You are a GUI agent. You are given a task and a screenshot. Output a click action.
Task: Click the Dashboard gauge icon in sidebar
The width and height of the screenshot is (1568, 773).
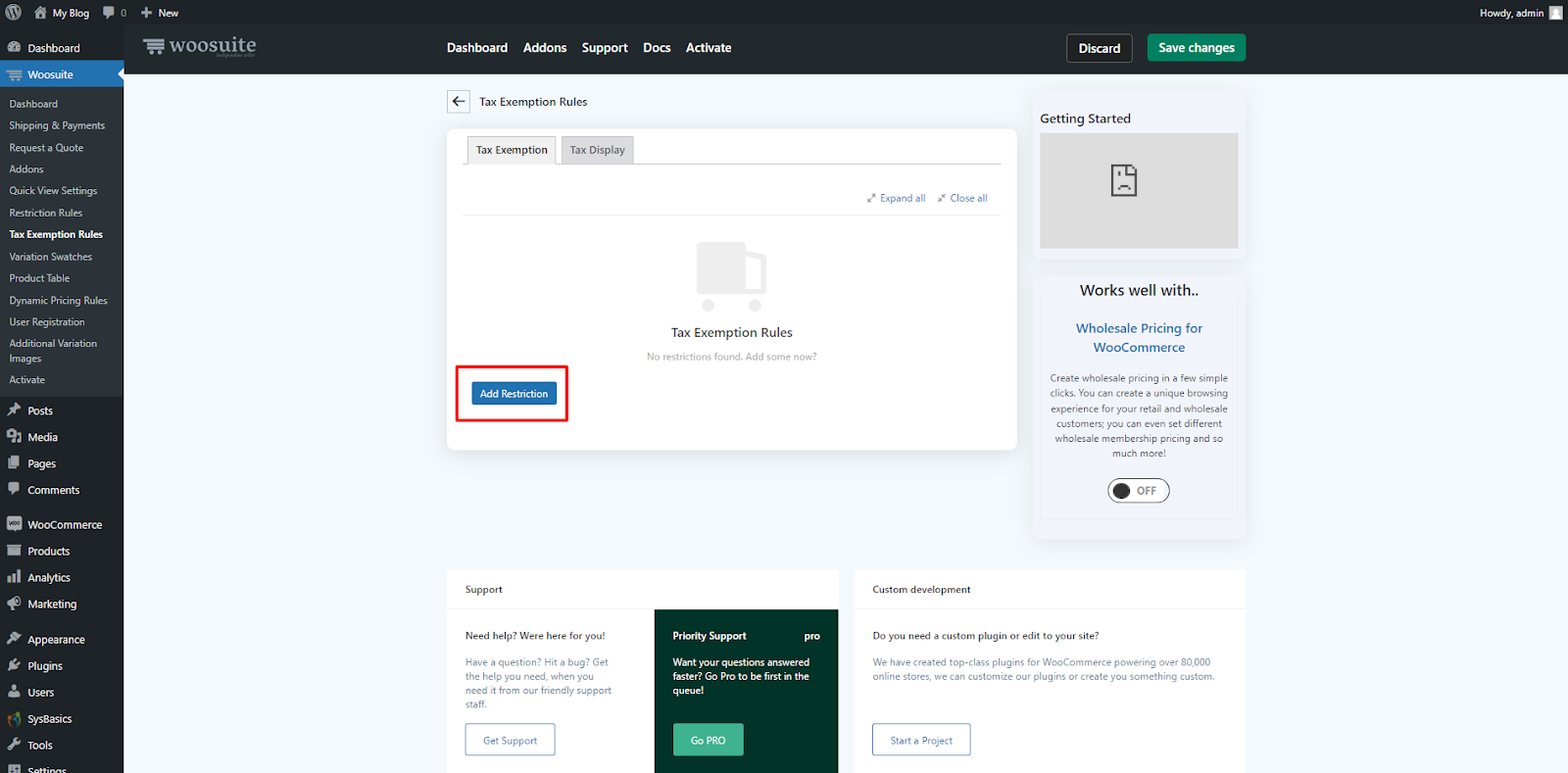pyautogui.click(x=14, y=47)
